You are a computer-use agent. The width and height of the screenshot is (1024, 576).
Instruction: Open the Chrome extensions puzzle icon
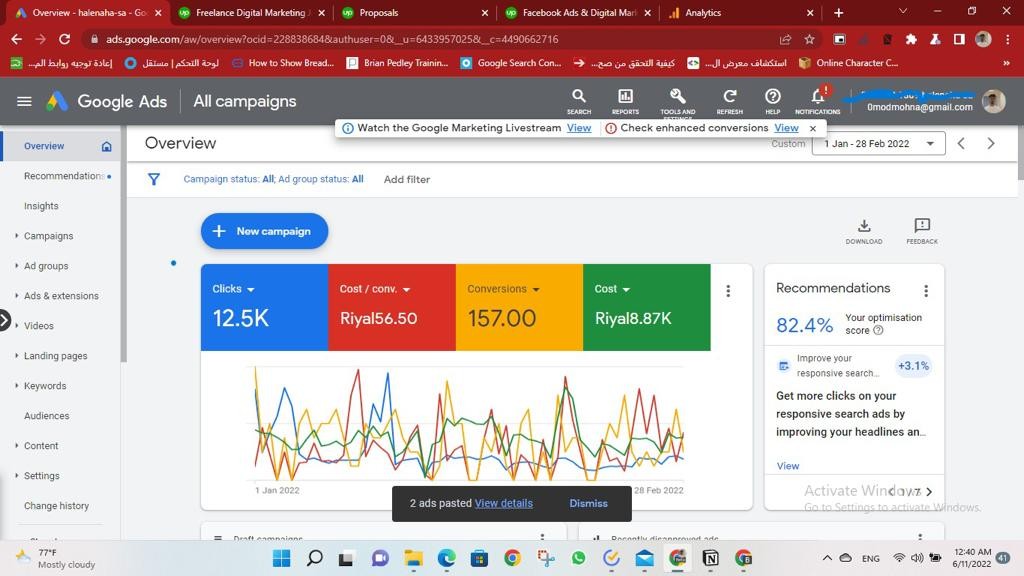911,39
